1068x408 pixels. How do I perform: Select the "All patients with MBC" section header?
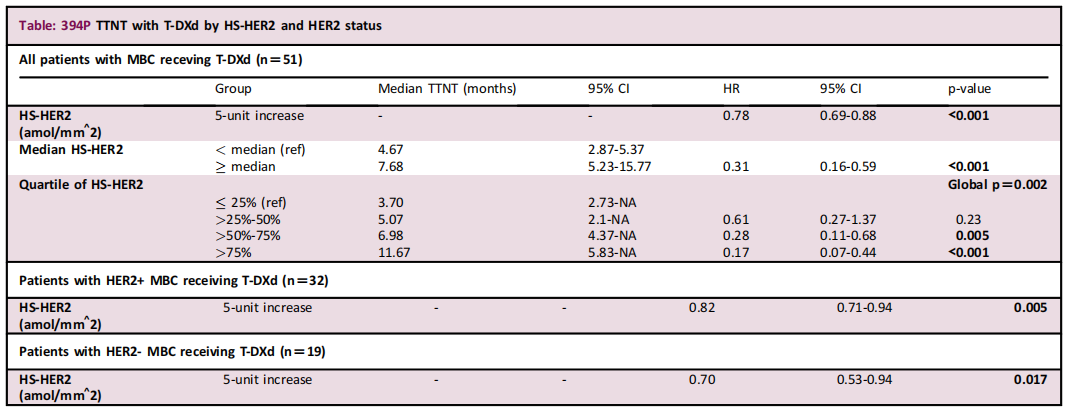pyautogui.click(x=161, y=60)
